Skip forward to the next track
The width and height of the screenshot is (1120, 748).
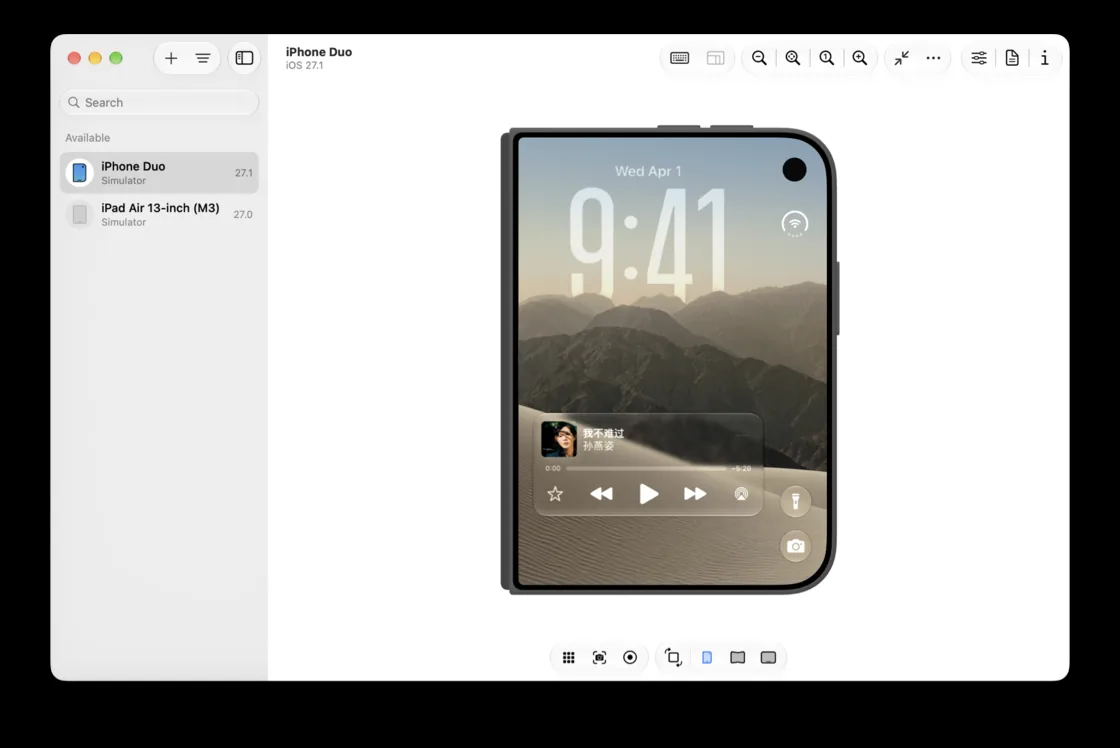(x=695, y=494)
